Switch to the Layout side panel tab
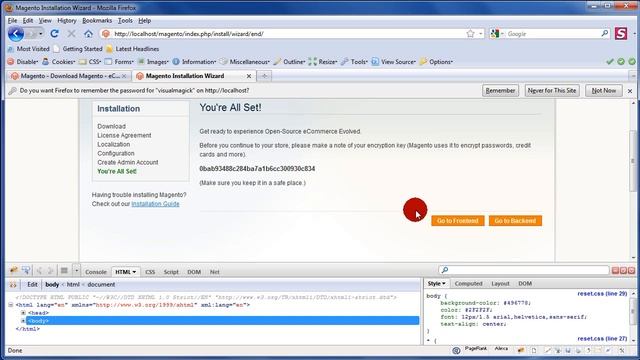 click(x=500, y=283)
